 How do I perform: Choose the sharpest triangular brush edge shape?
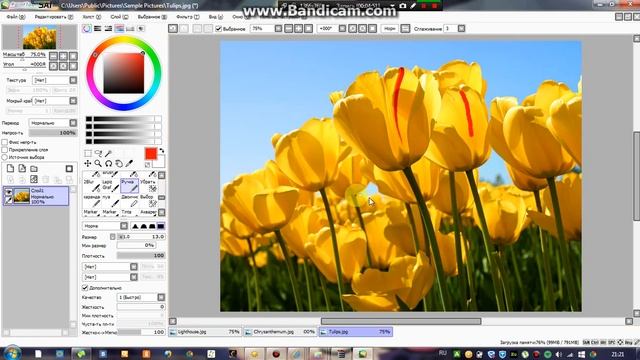click(135, 226)
